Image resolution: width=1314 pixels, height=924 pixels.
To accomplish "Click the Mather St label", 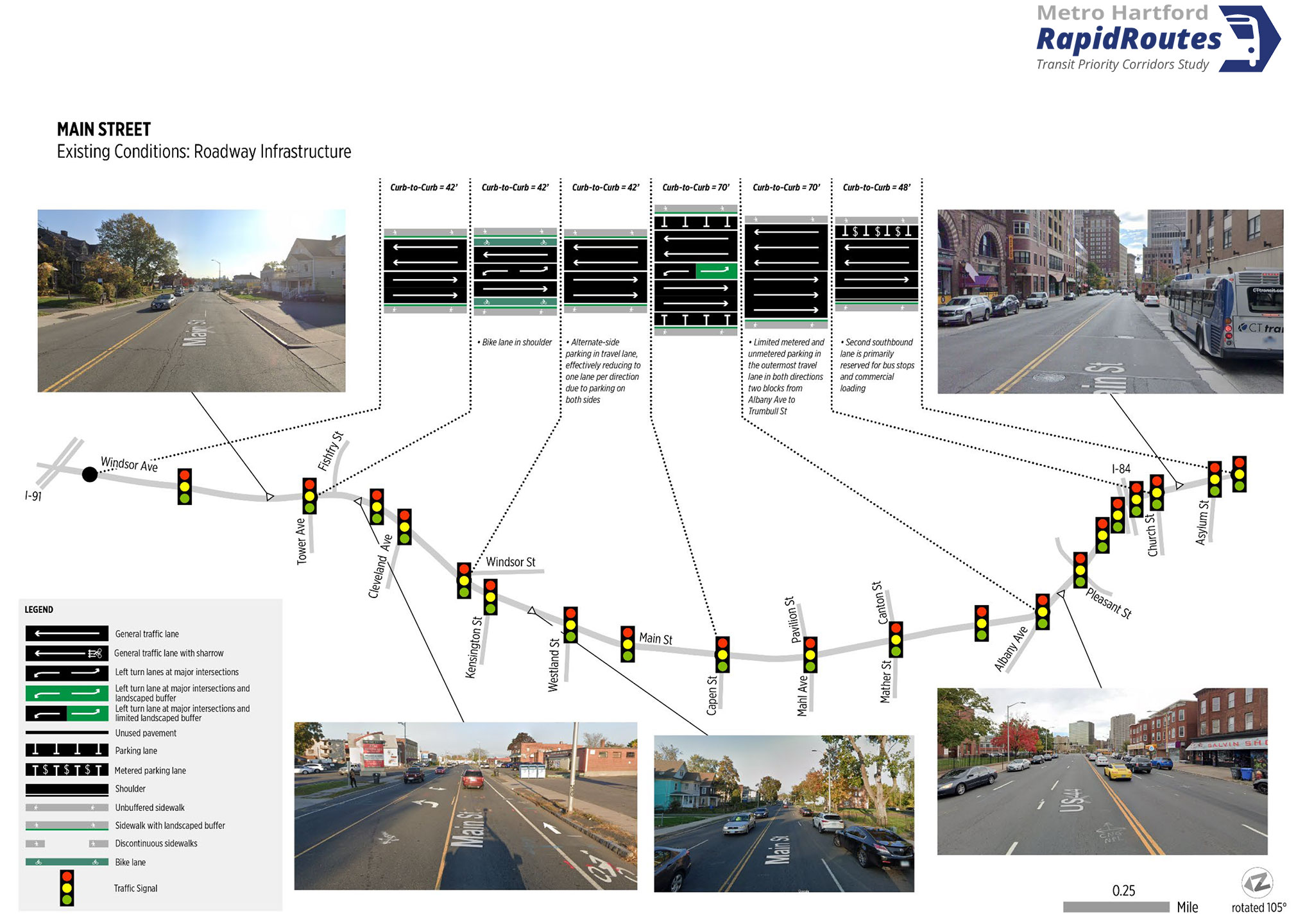I will pos(885,681).
